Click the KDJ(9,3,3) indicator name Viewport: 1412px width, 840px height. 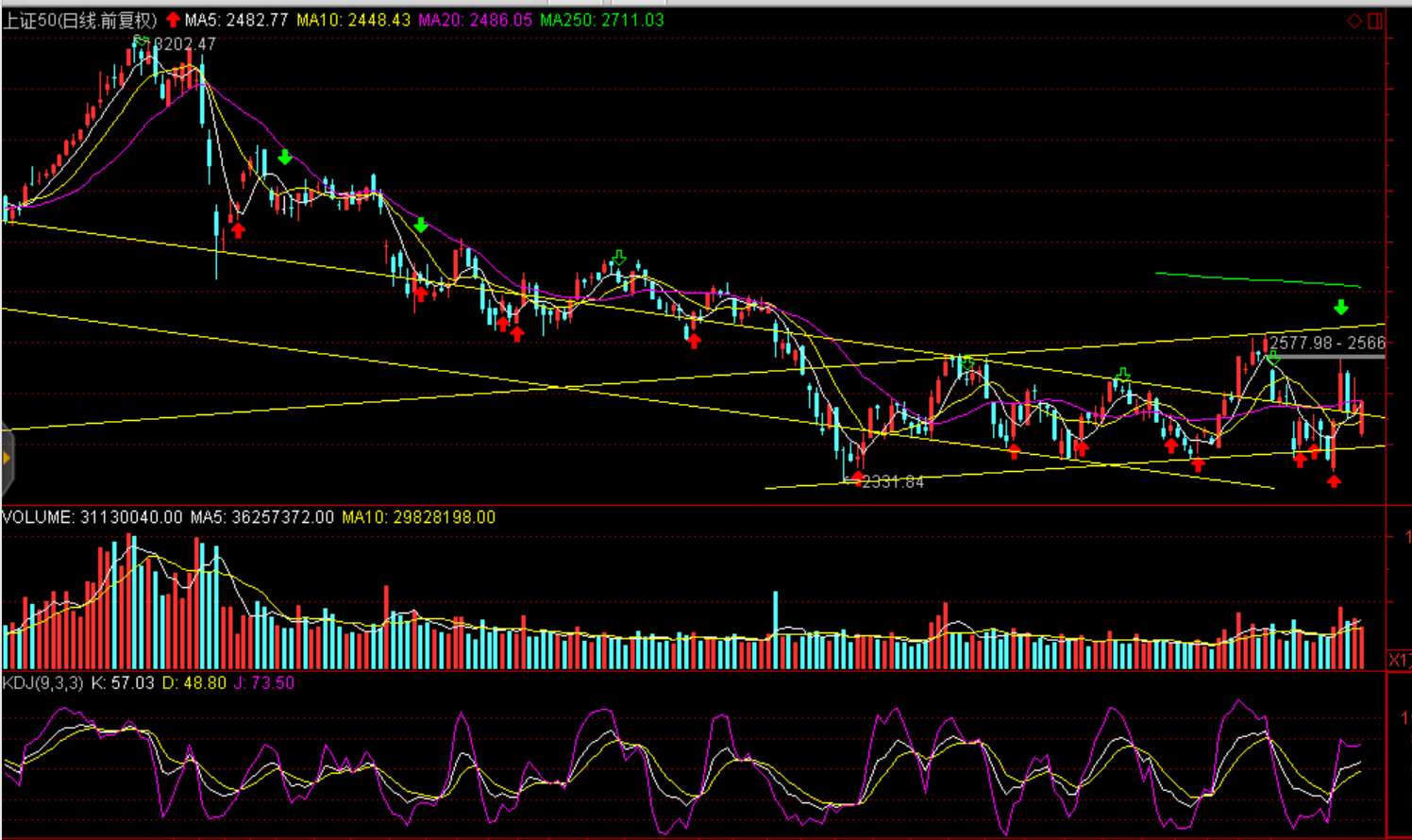42,682
